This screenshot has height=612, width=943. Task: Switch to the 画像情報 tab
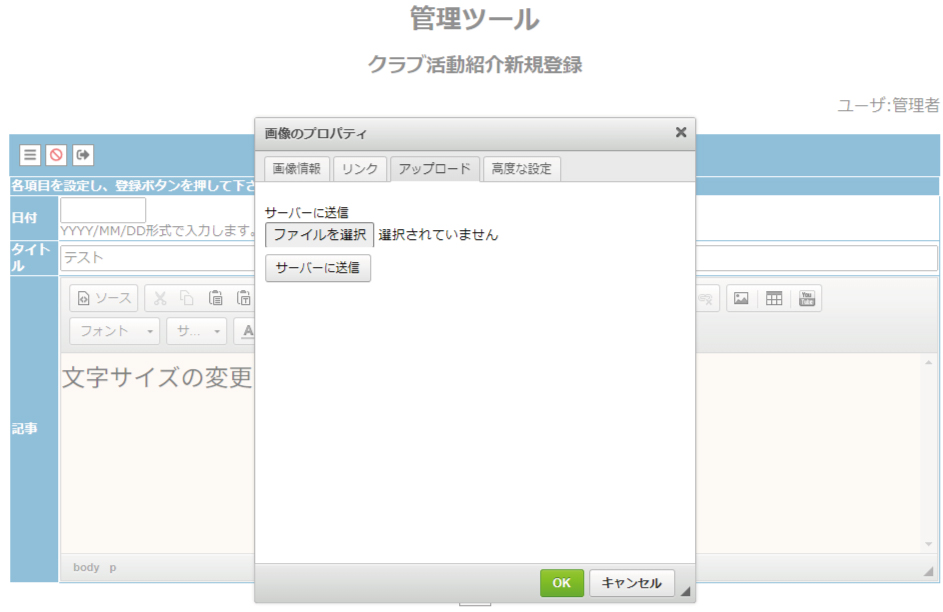[297, 169]
